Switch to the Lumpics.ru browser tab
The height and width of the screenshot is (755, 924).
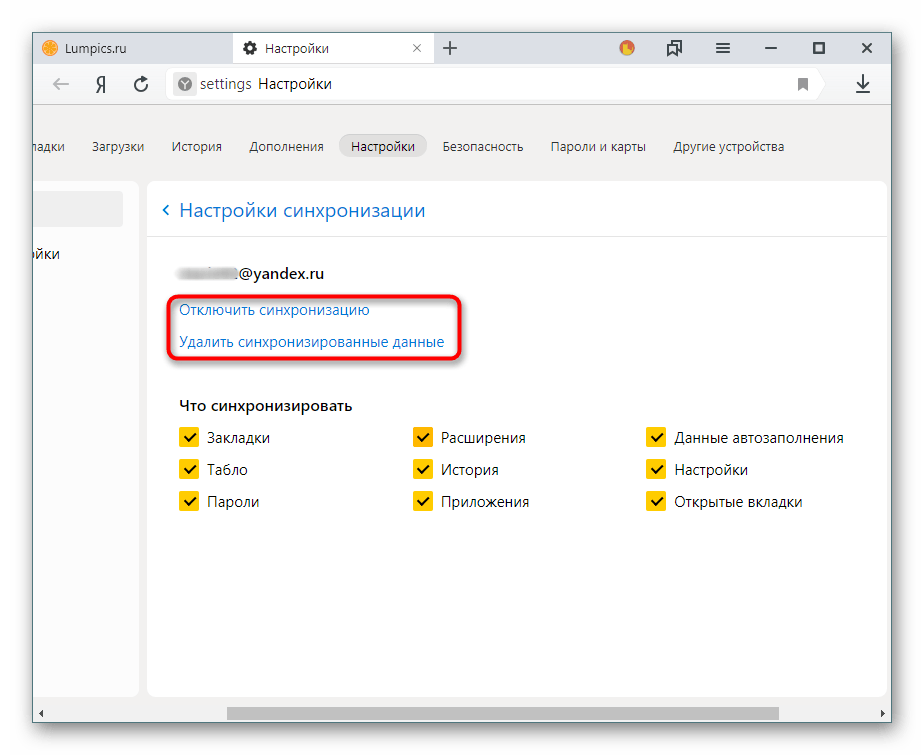96,48
